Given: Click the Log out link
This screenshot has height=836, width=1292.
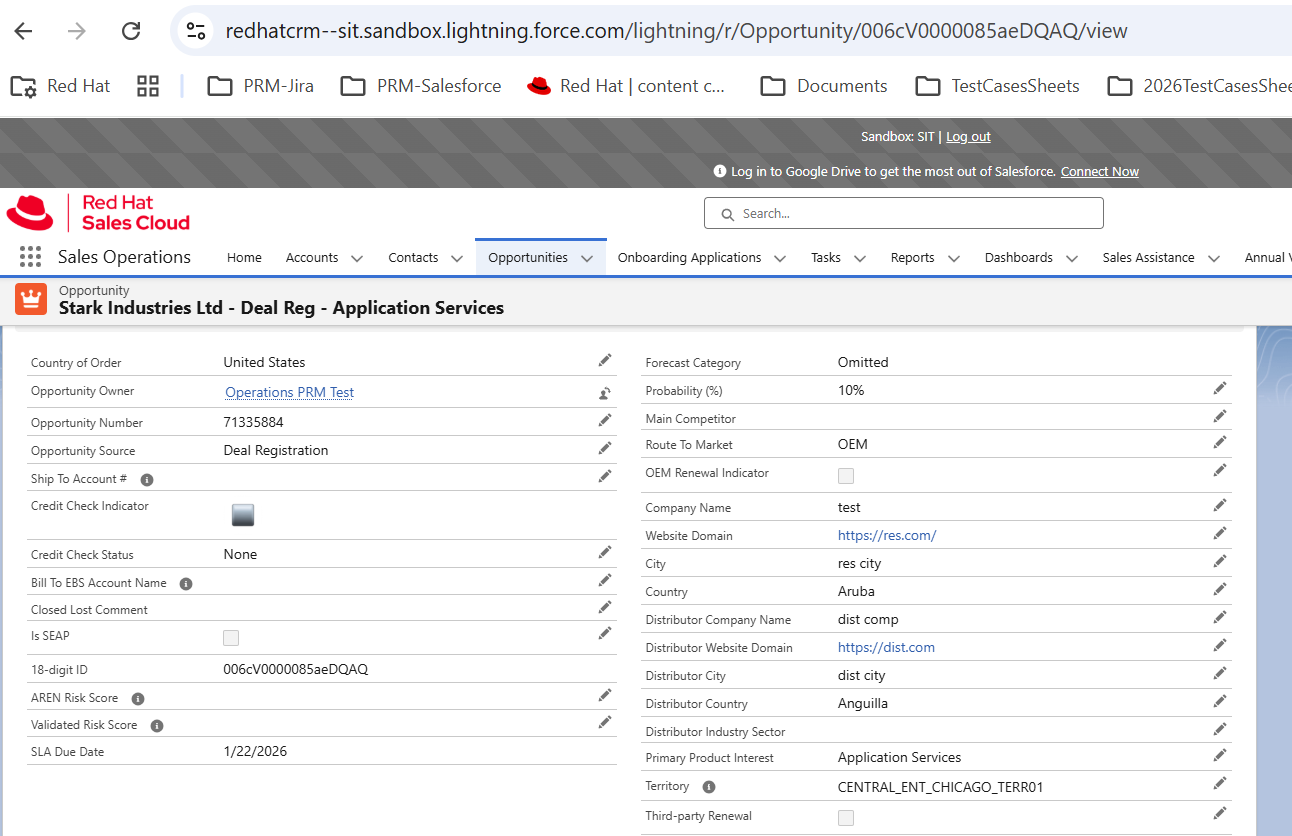Looking at the screenshot, I should 968,137.
